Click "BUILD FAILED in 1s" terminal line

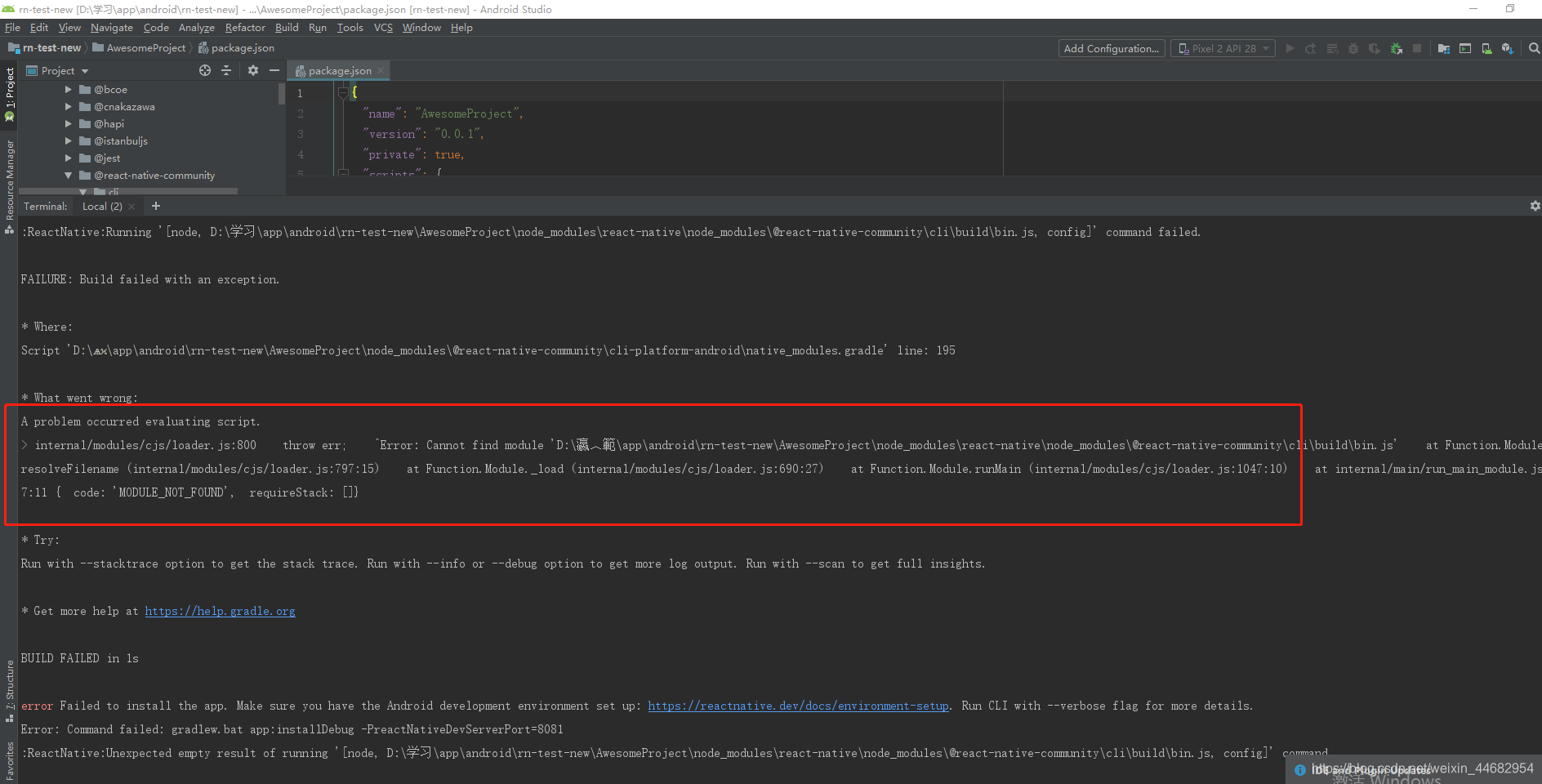point(79,658)
